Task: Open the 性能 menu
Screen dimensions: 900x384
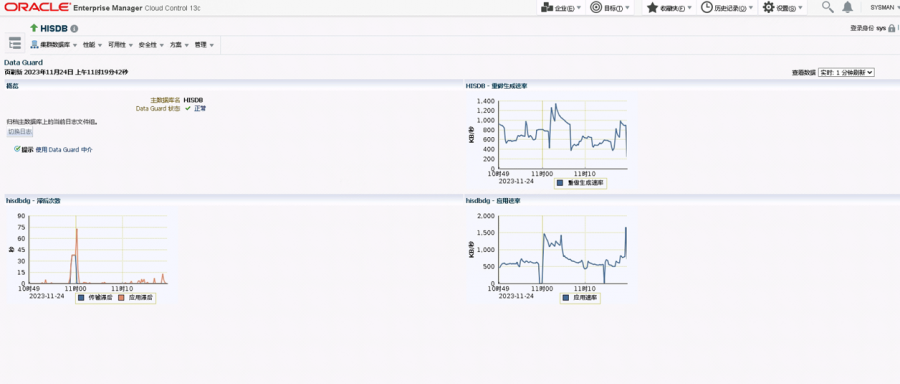Action: pyautogui.click(x=92, y=45)
